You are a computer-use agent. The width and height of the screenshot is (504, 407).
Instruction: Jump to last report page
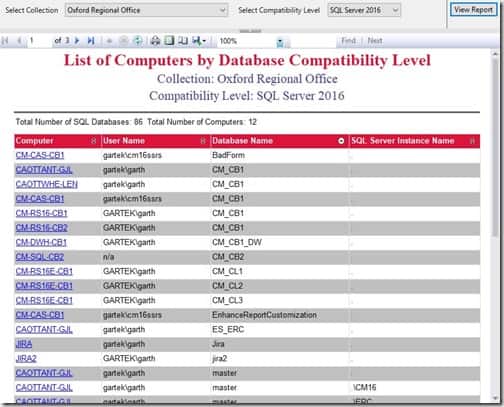91,41
